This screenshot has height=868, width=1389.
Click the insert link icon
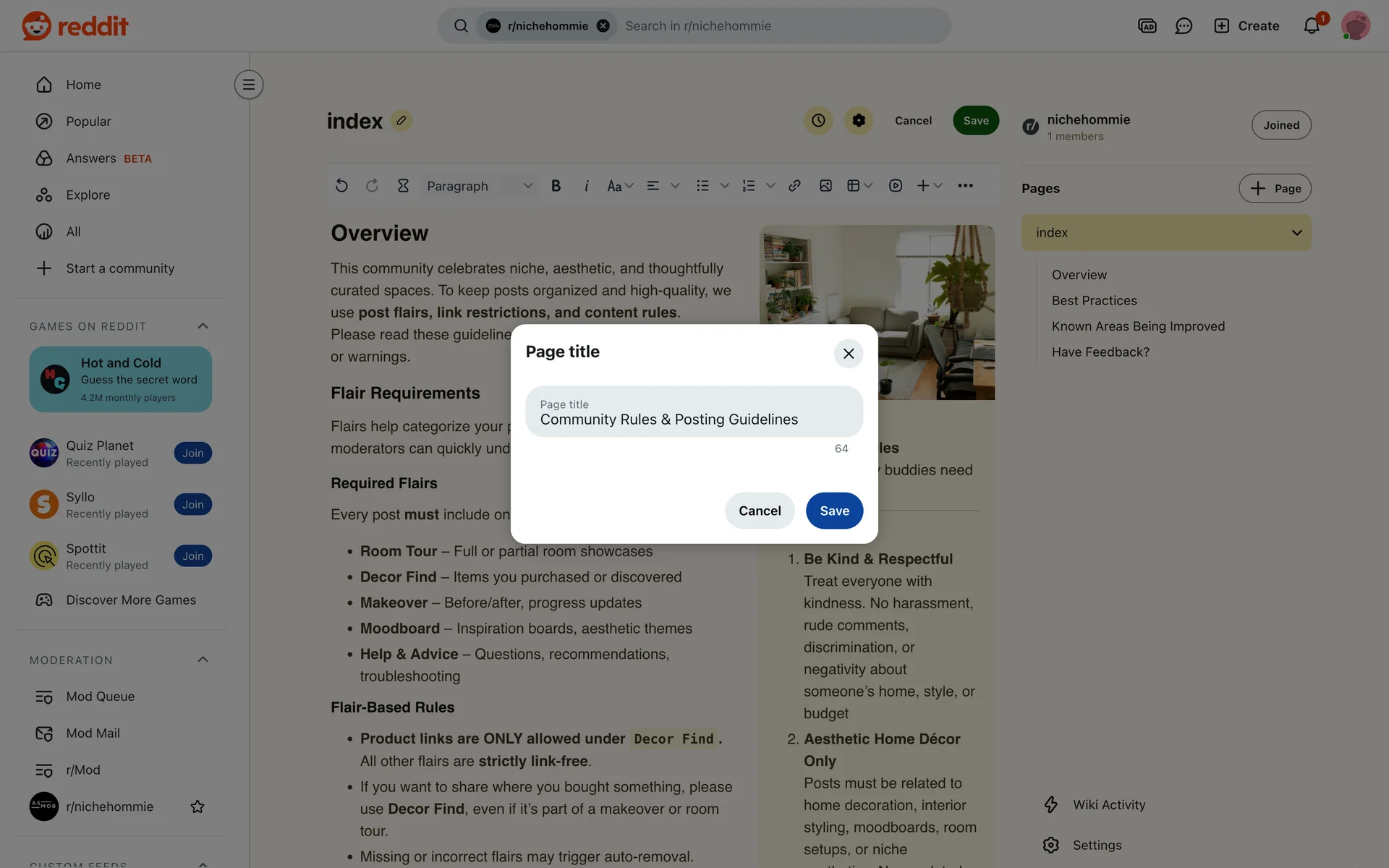tap(794, 186)
